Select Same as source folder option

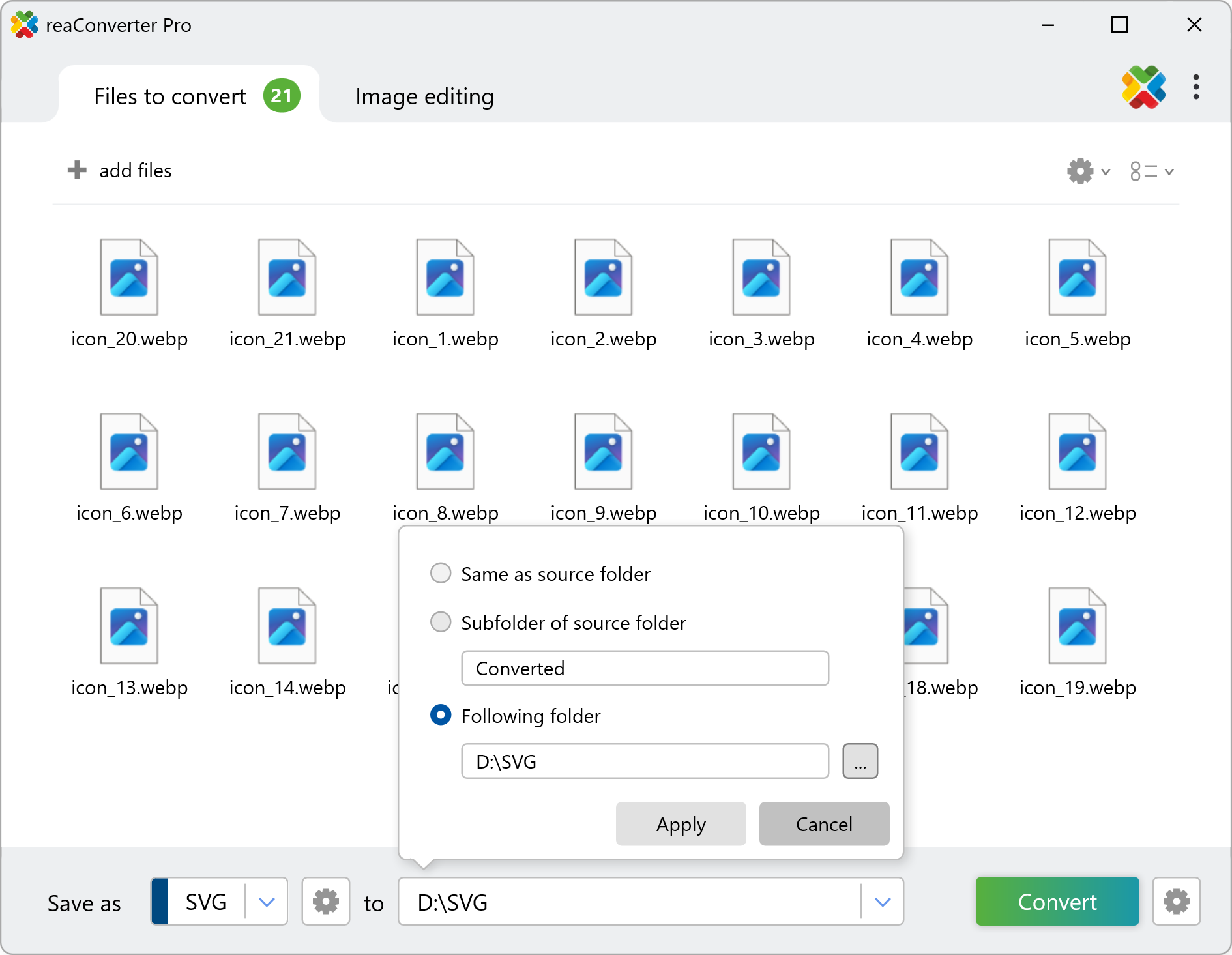[x=441, y=574]
